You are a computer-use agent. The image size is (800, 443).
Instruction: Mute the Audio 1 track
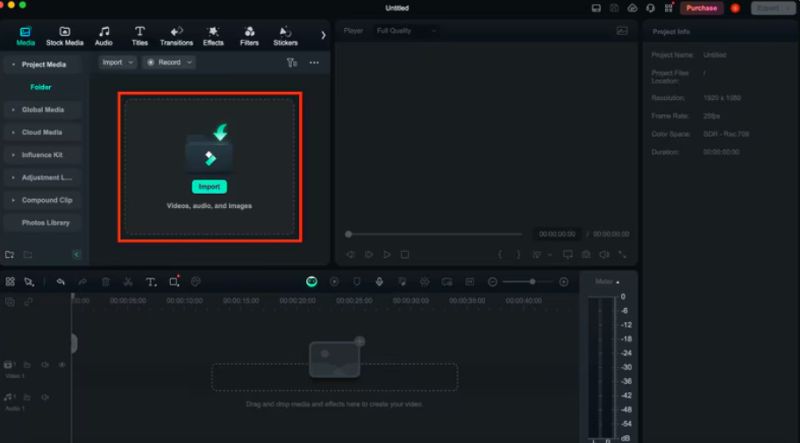tap(45, 397)
